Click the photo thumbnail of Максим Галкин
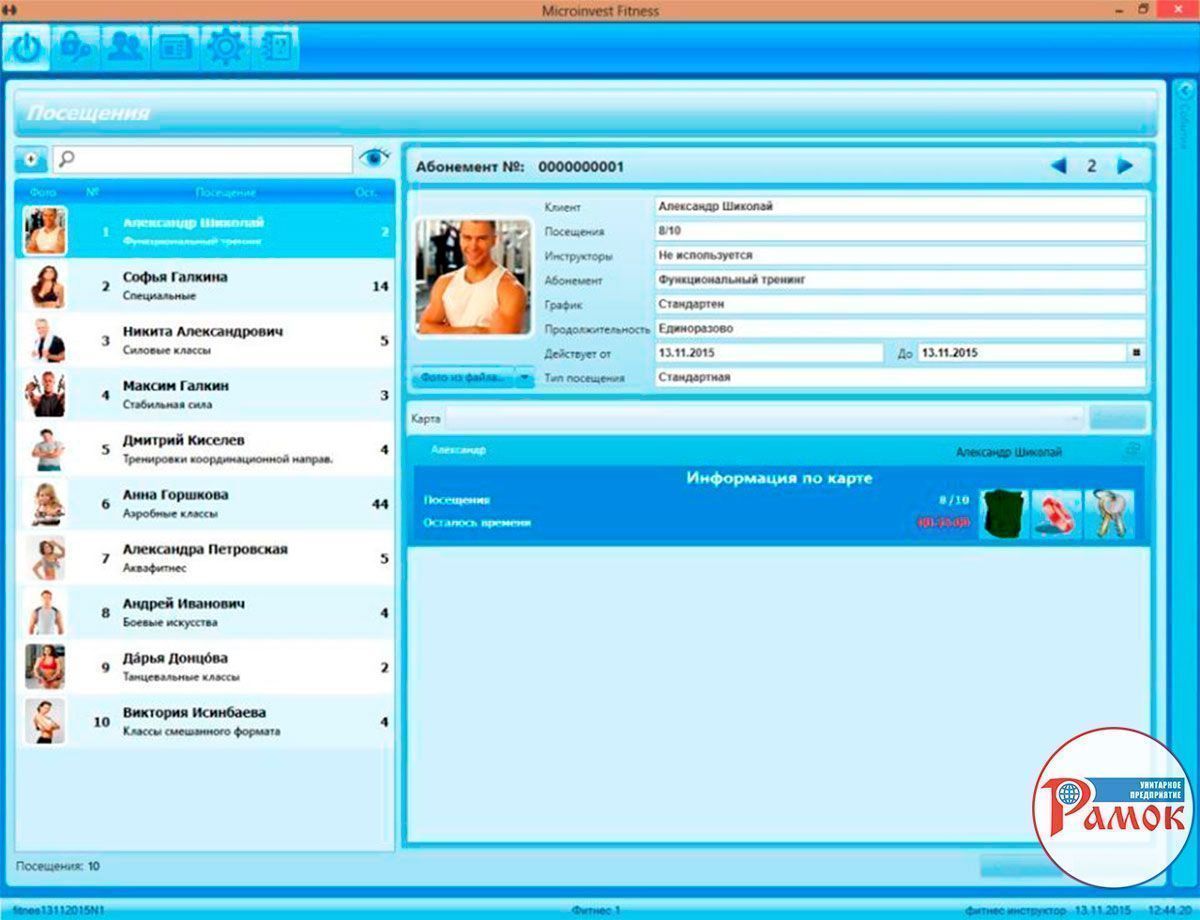This screenshot has width=1200, height=920. (x=45, y=395)
